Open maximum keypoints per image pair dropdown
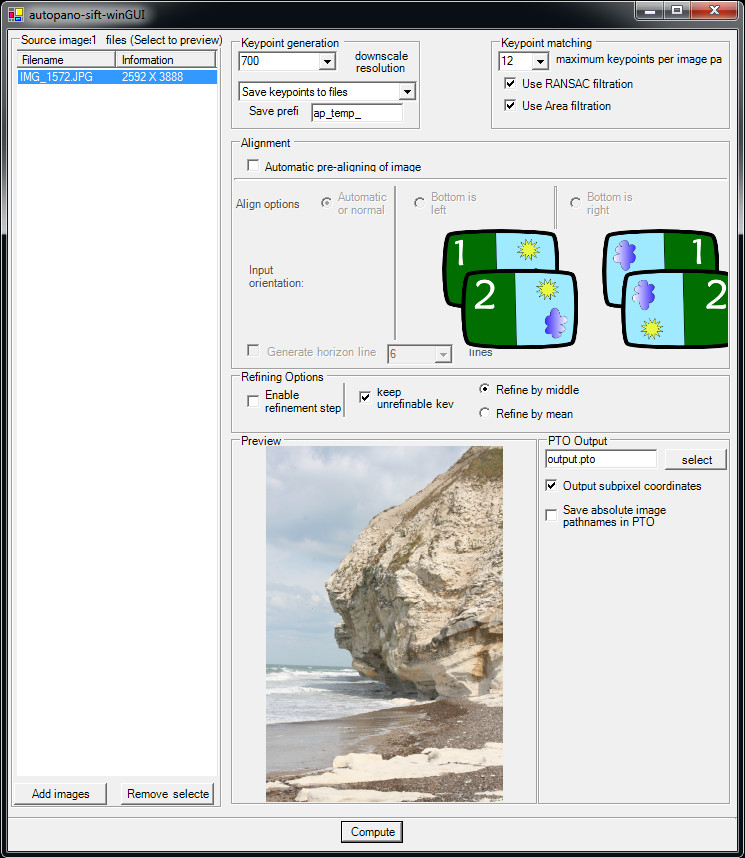 (540, 61)
